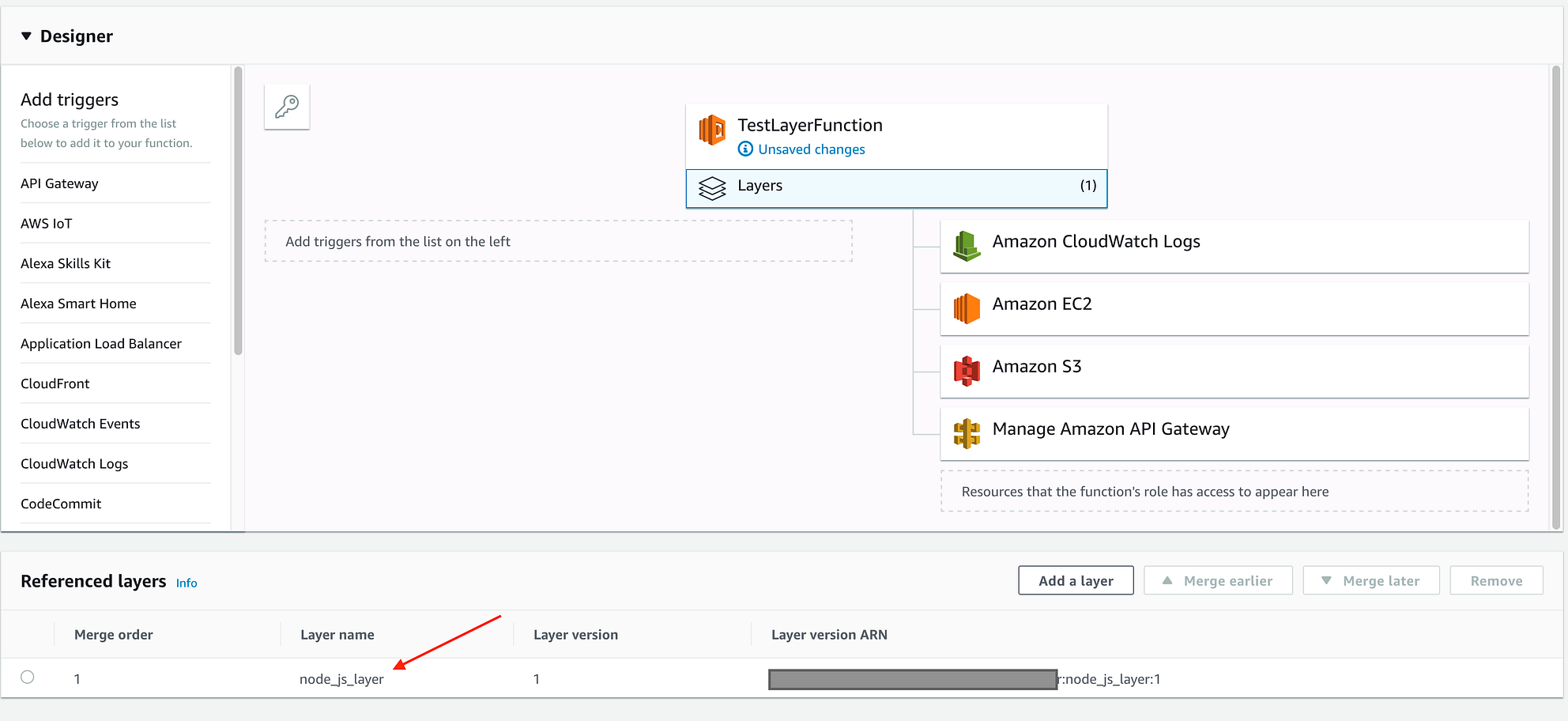The width and height of the screenshot is (1568, 721).
Task: Click the Manage Amazon API Gateway icon
Action: click(966, 433)
